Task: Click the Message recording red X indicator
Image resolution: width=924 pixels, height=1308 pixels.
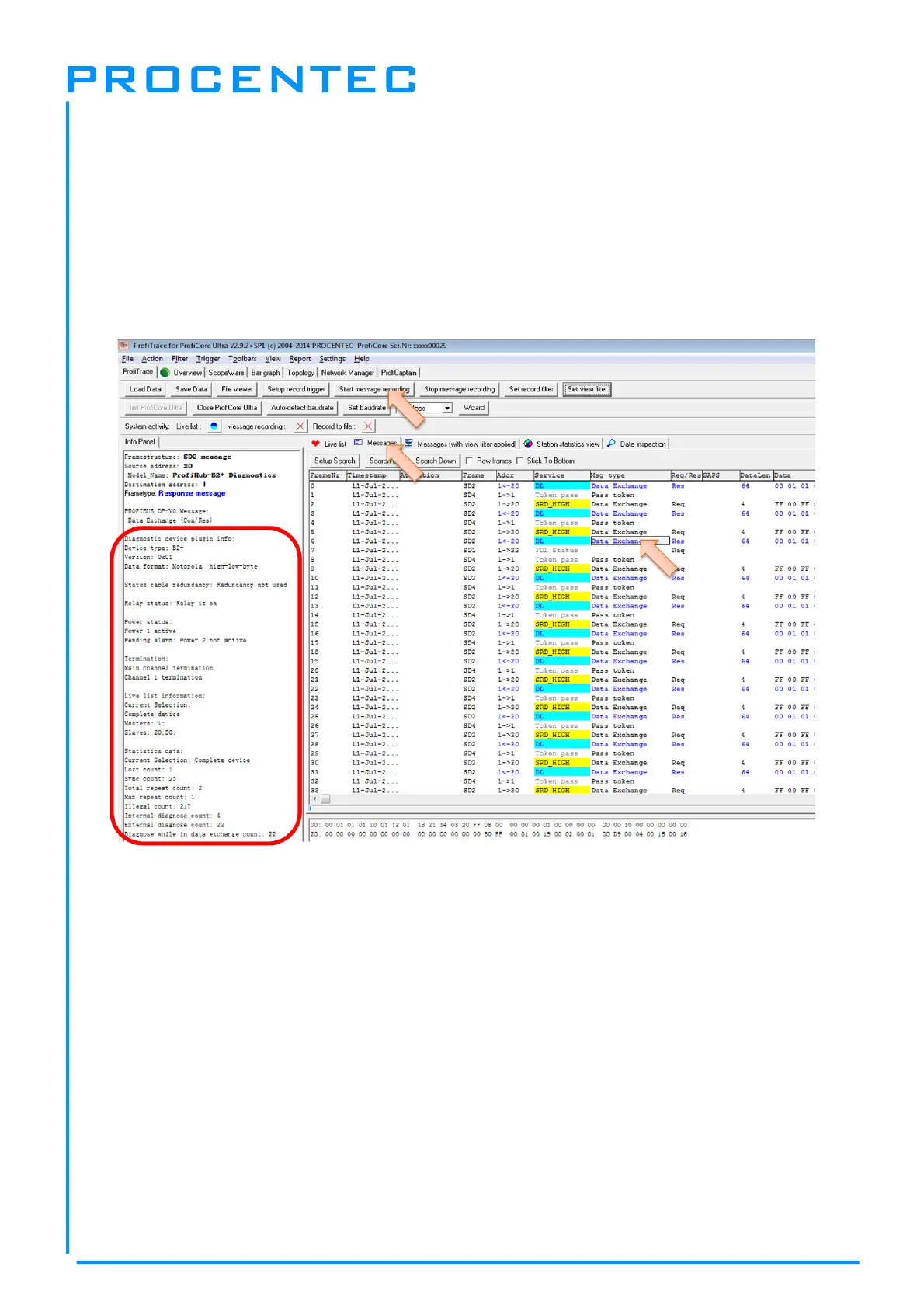Action: [x=300, y=426]
